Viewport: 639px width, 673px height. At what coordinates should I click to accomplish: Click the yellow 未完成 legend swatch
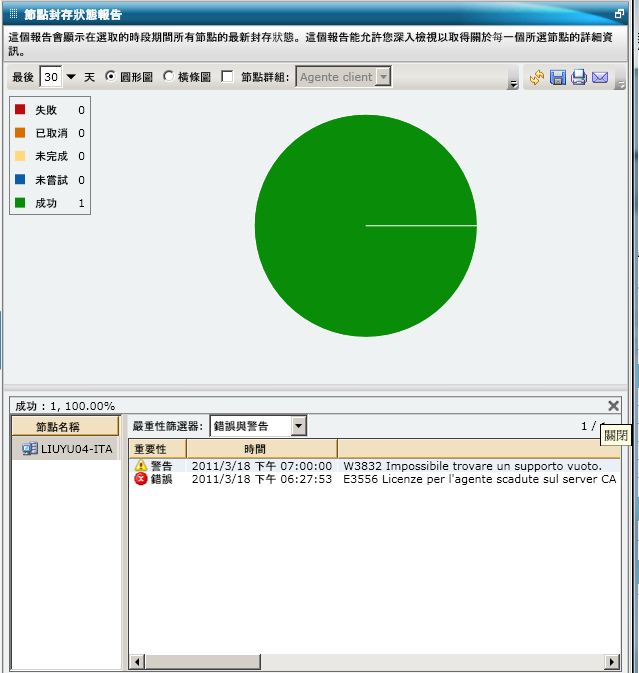pos(20,156)
